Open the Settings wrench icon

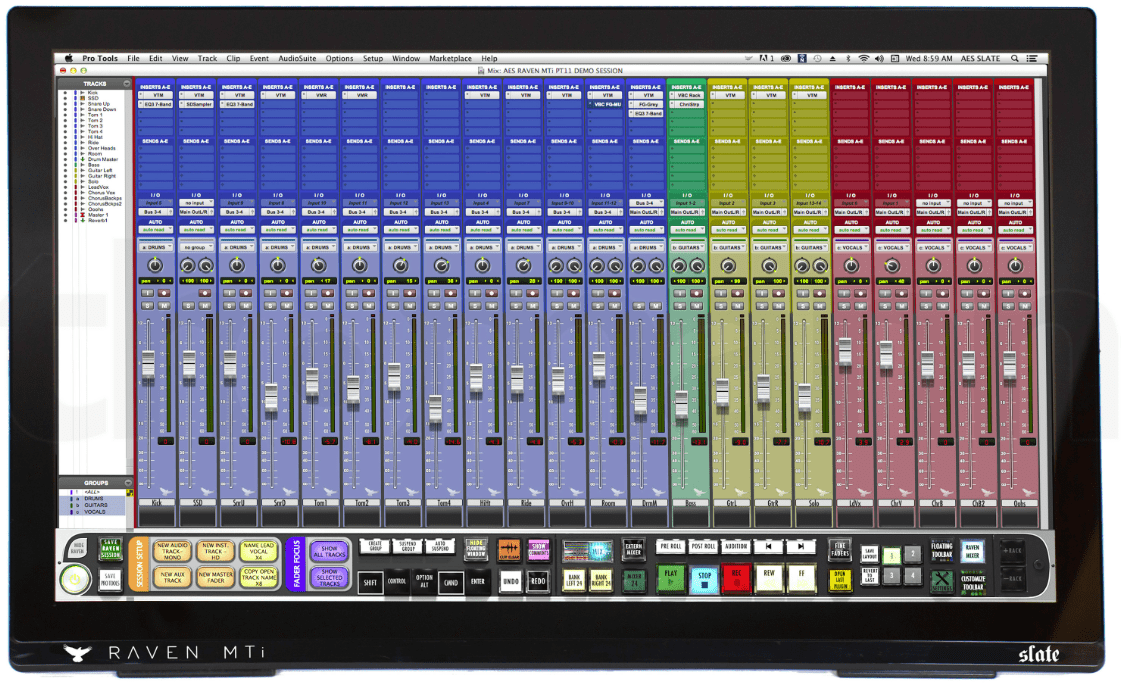tap(941, 581)
